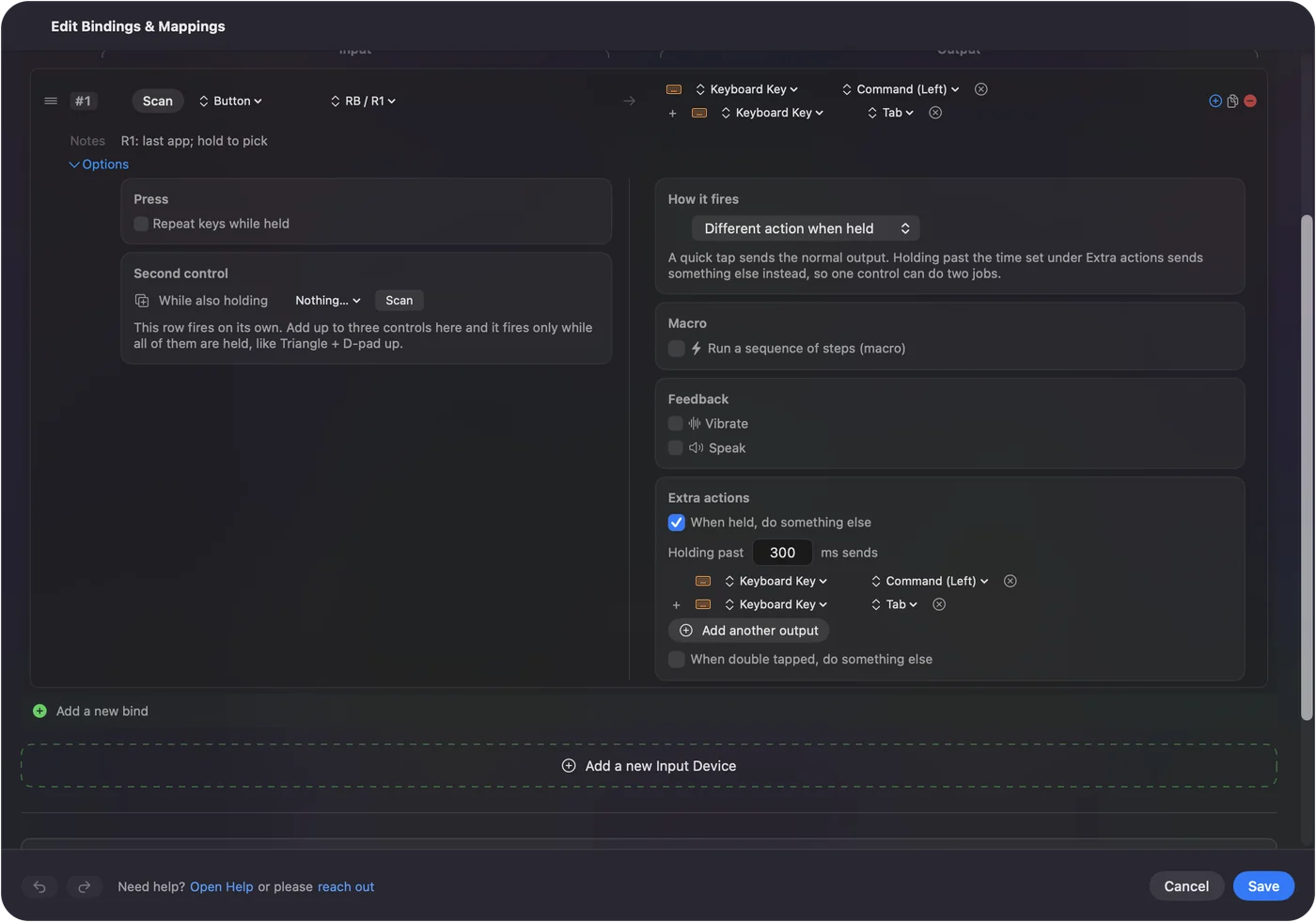Collapse the Options section

(x=99, y=164)
